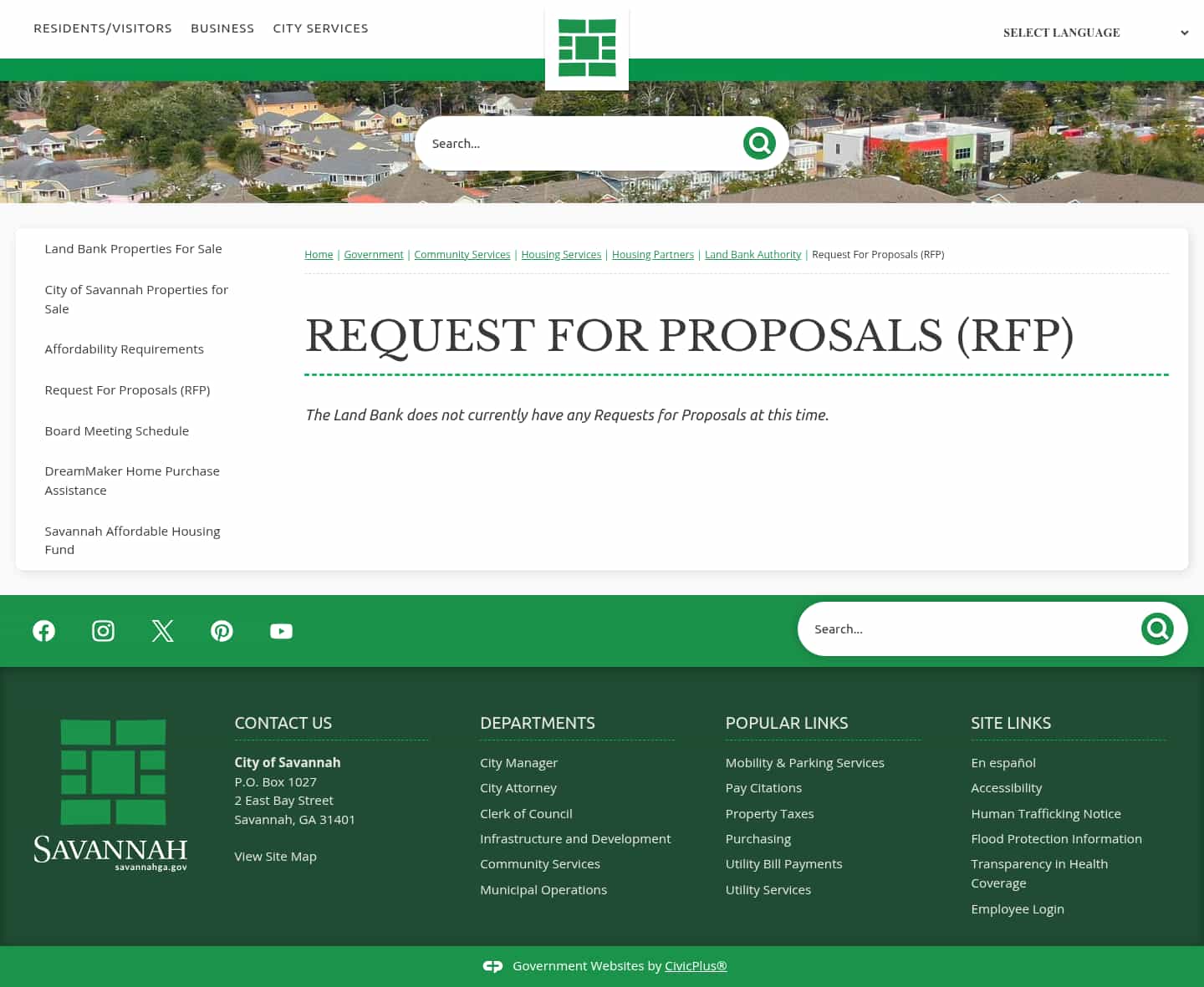Open the Residents/Visitors menu

pyautogui.click(x=103, y=28)
